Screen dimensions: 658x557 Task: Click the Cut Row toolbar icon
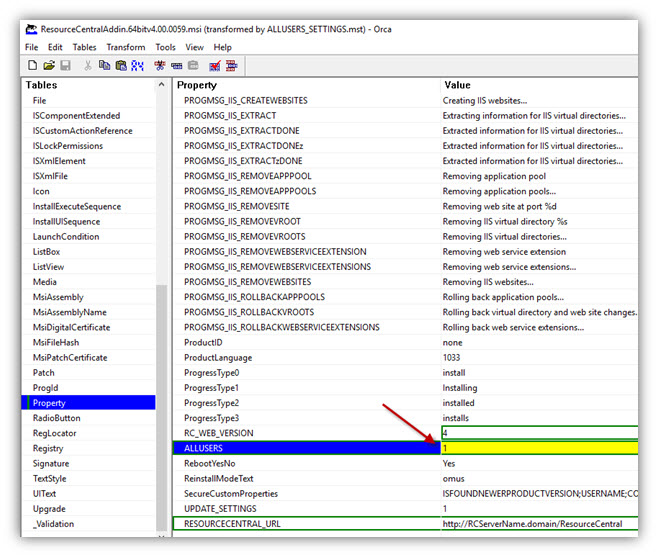pos(160,65)
